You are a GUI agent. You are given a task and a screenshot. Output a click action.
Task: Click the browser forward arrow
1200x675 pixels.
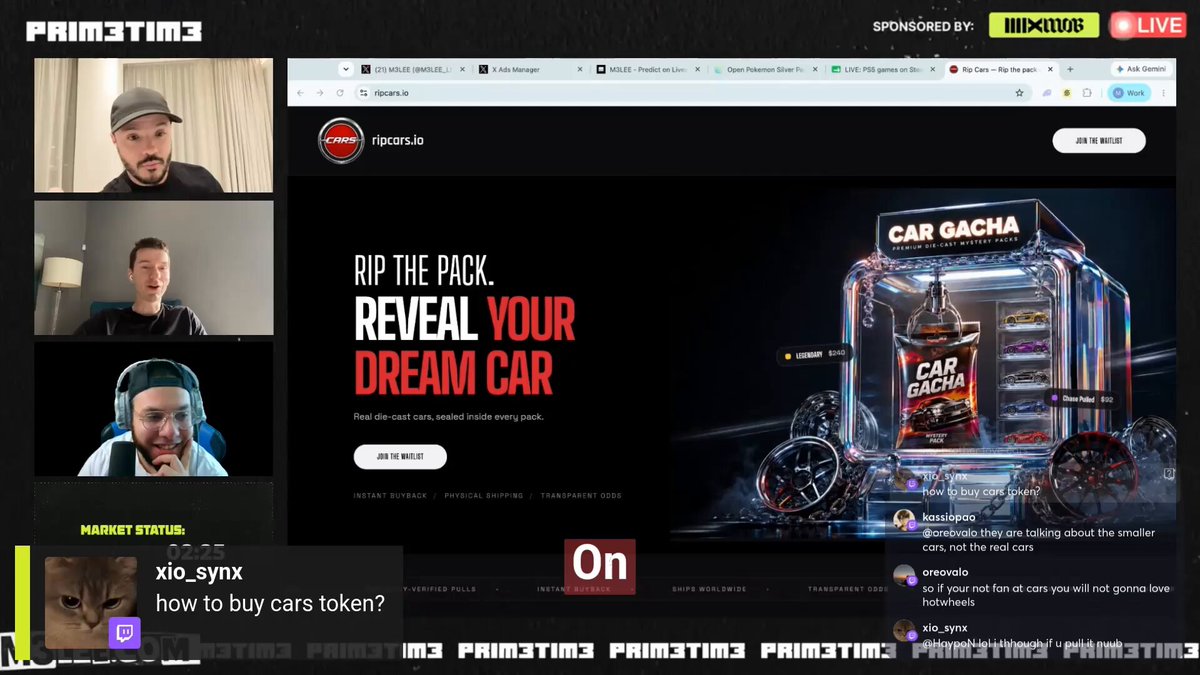point(319,93)
